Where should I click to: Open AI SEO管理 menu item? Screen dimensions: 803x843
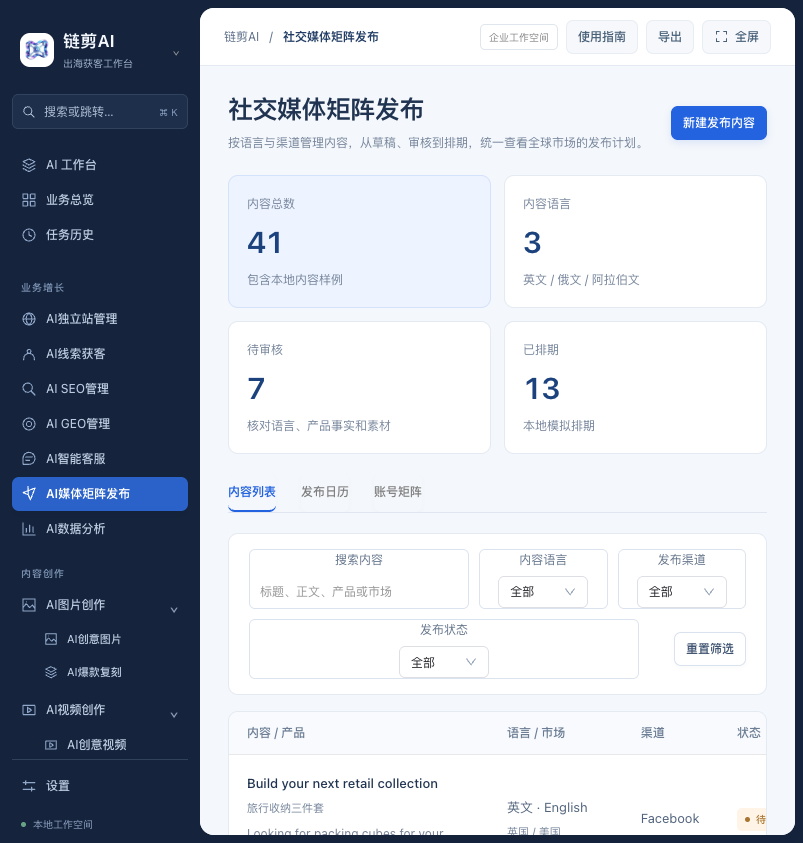pyautogui.click(x=100, y=389)
